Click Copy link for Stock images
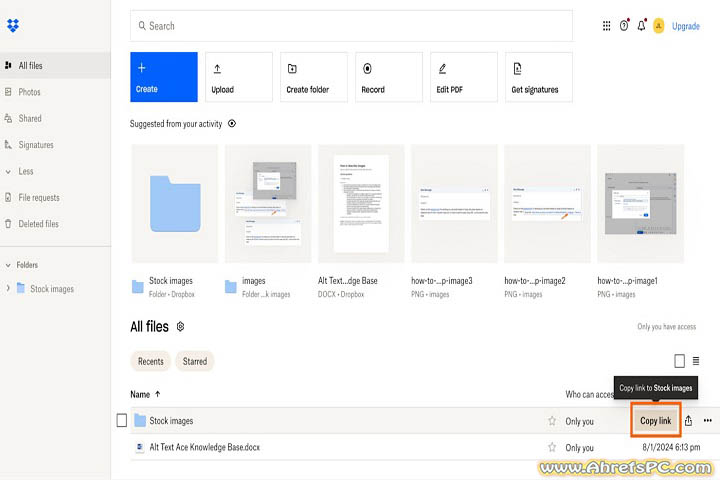The image size is (720, 480). 656,421
